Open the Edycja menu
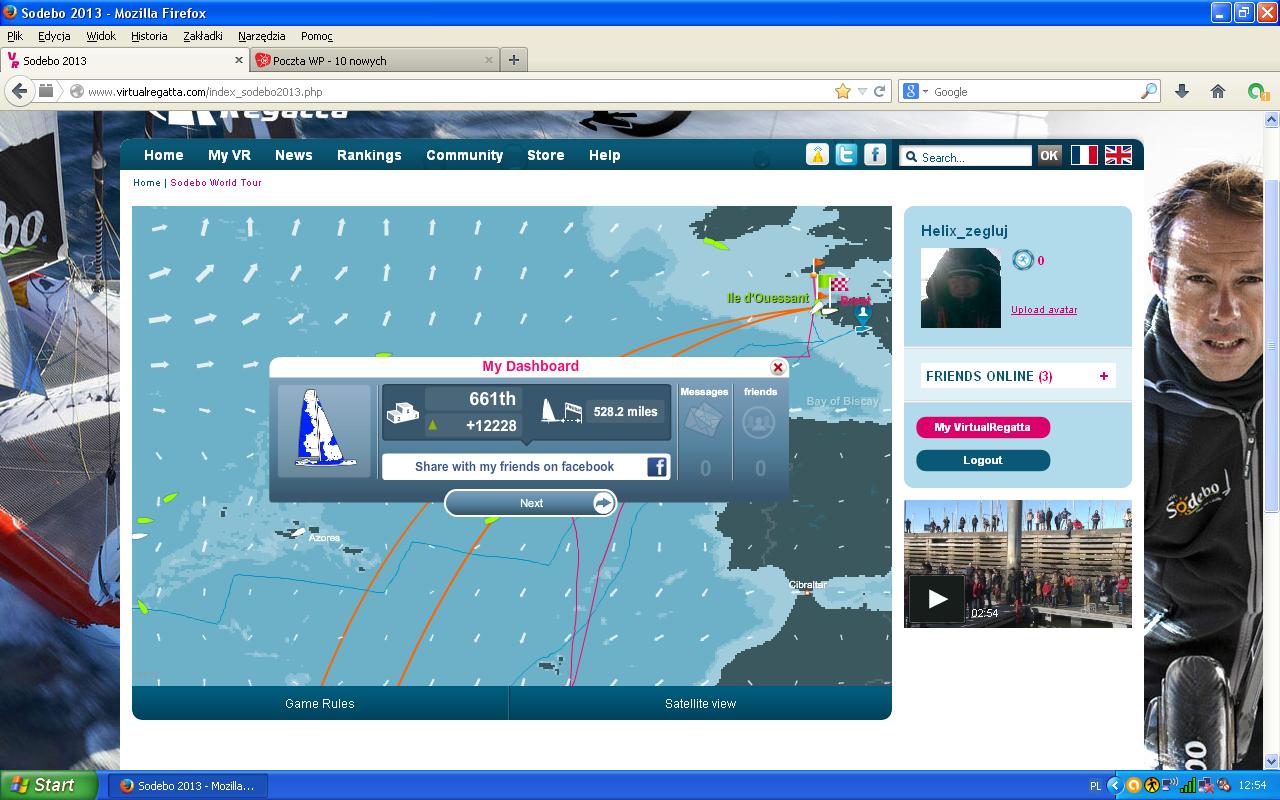Image resolution: width=1280 pixels, height=800 pixels. tap(54, 36)
